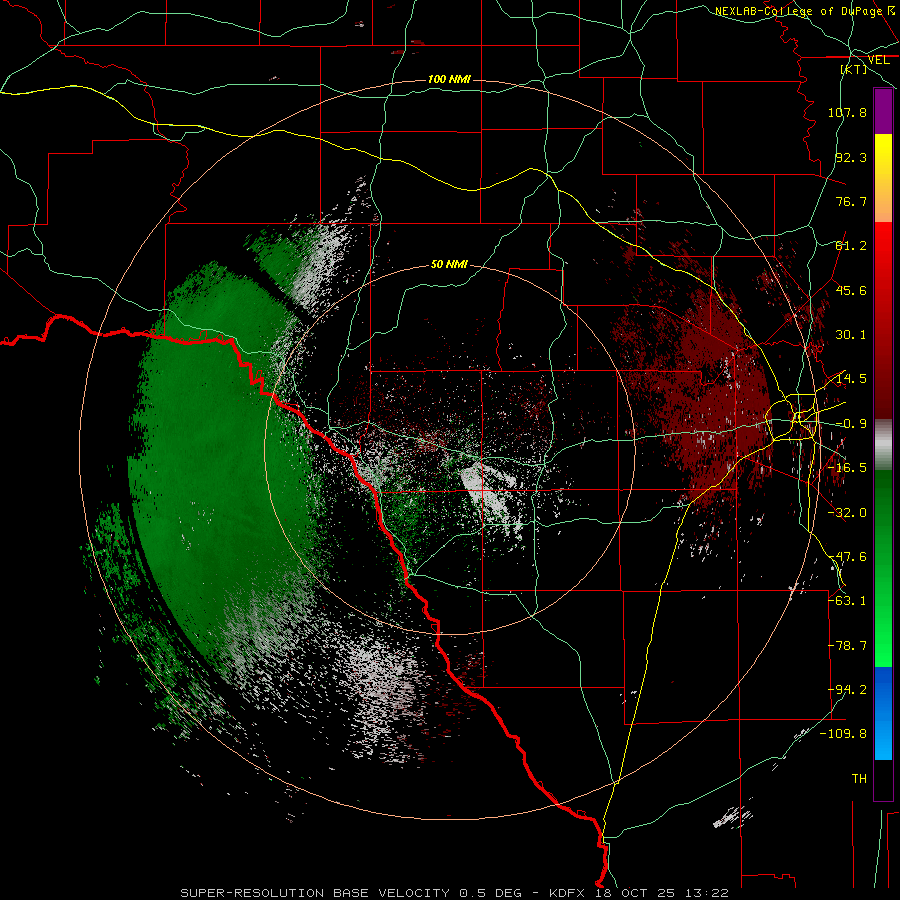Viewport: 900px width, 900px height.
Task: Click the -32.0 scale value
Action: (x=847, y=513)
